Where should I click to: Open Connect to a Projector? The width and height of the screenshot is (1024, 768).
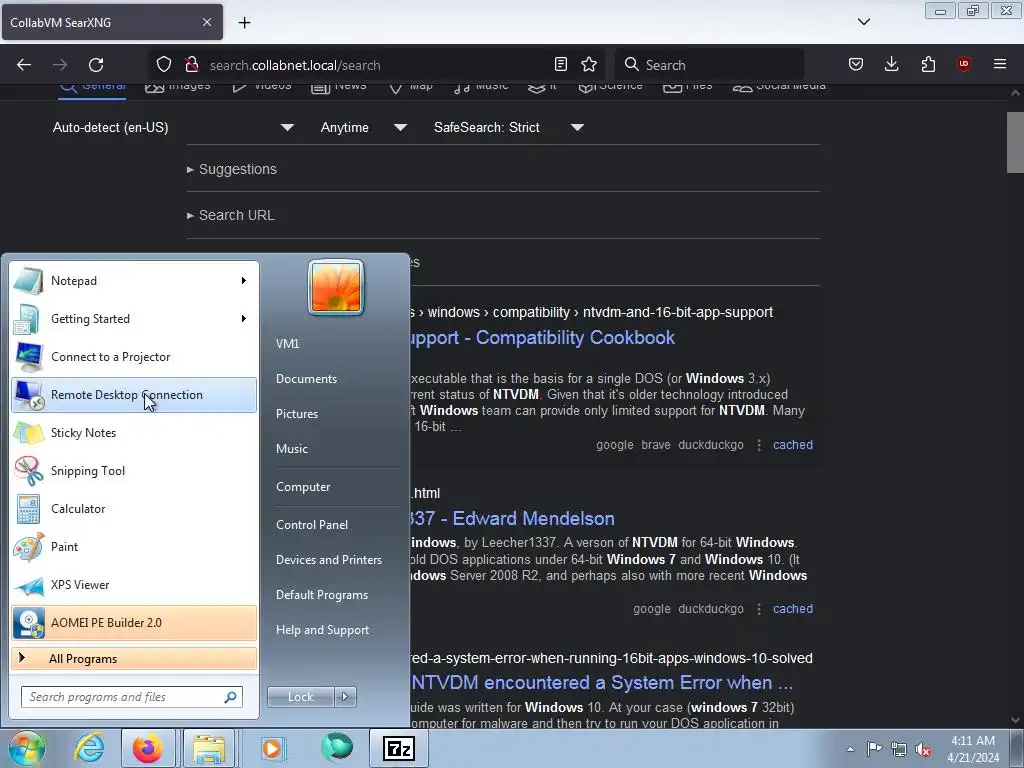(134, 357)
